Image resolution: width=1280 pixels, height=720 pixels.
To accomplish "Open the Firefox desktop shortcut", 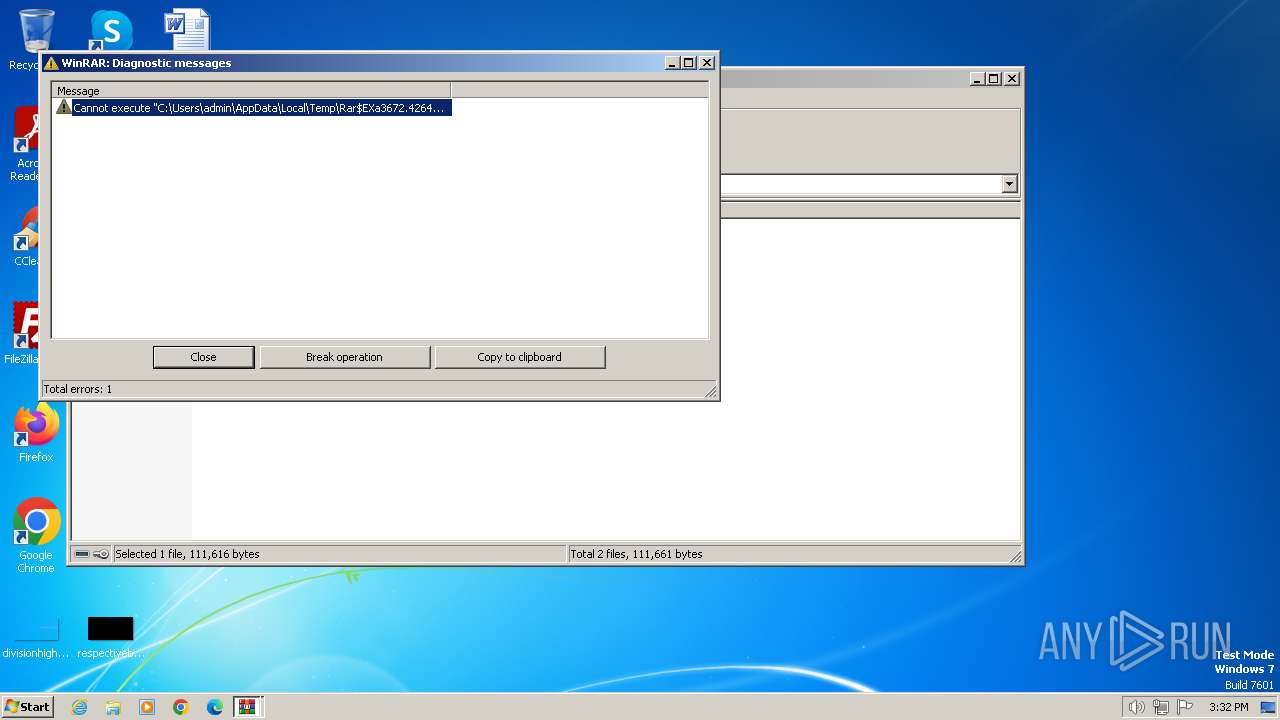I will coord(36,433).
